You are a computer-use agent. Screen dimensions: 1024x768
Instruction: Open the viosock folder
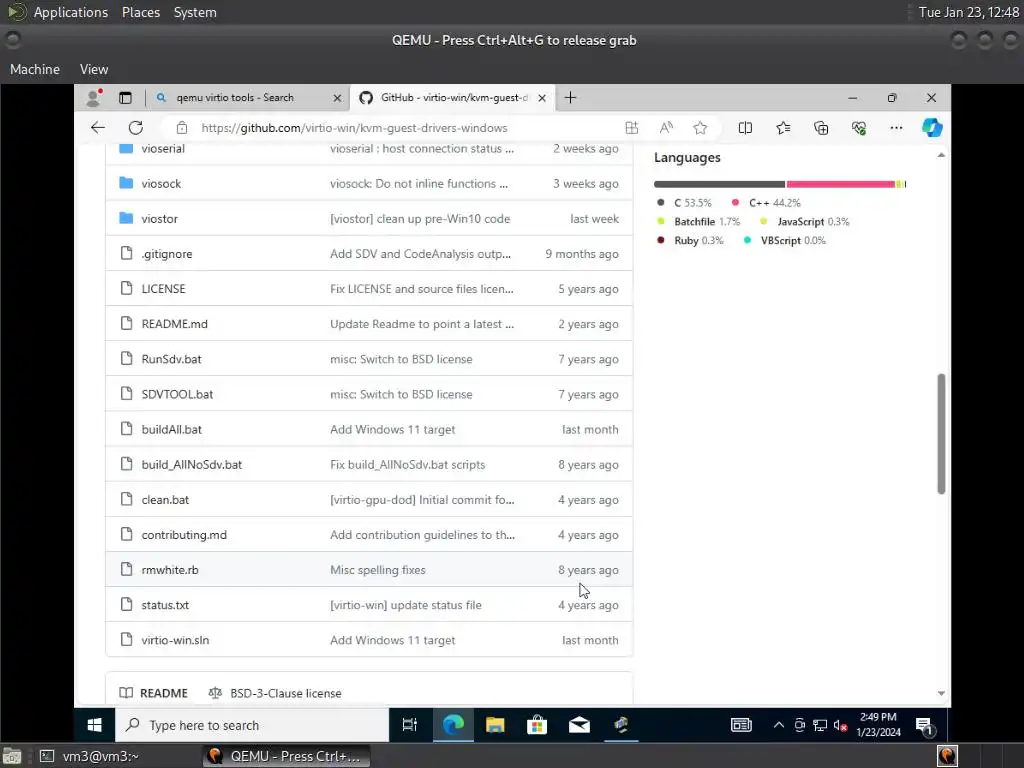(161, 184)
